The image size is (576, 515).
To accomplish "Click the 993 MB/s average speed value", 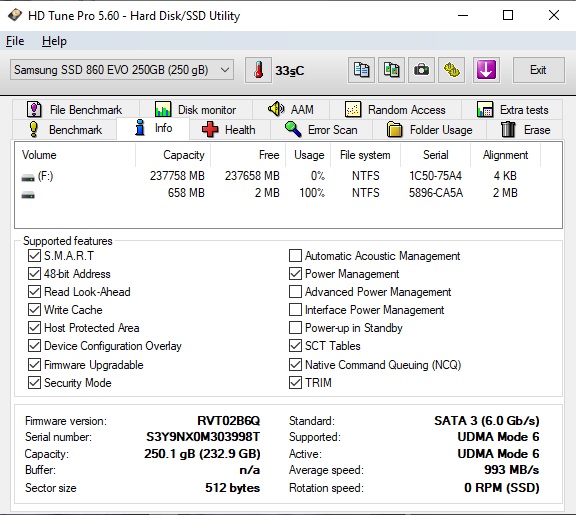I will coord(511,469).
